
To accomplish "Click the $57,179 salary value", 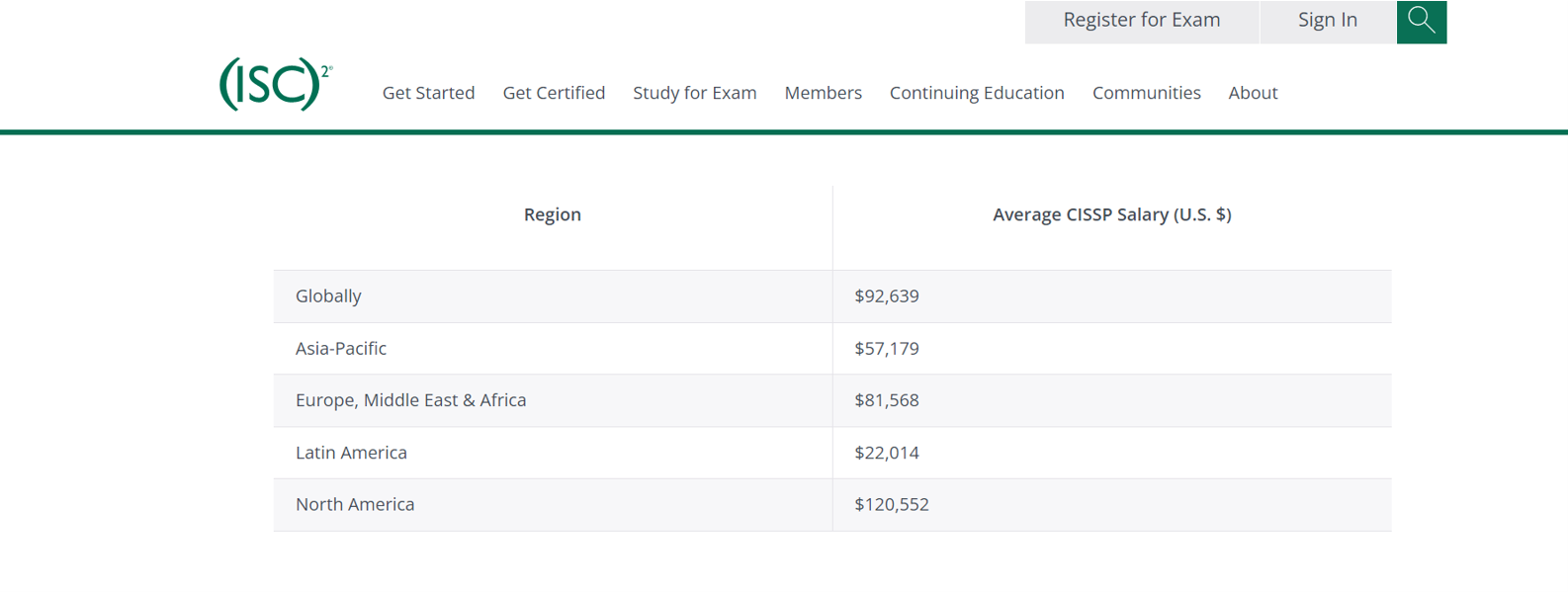I will point(887,349).
